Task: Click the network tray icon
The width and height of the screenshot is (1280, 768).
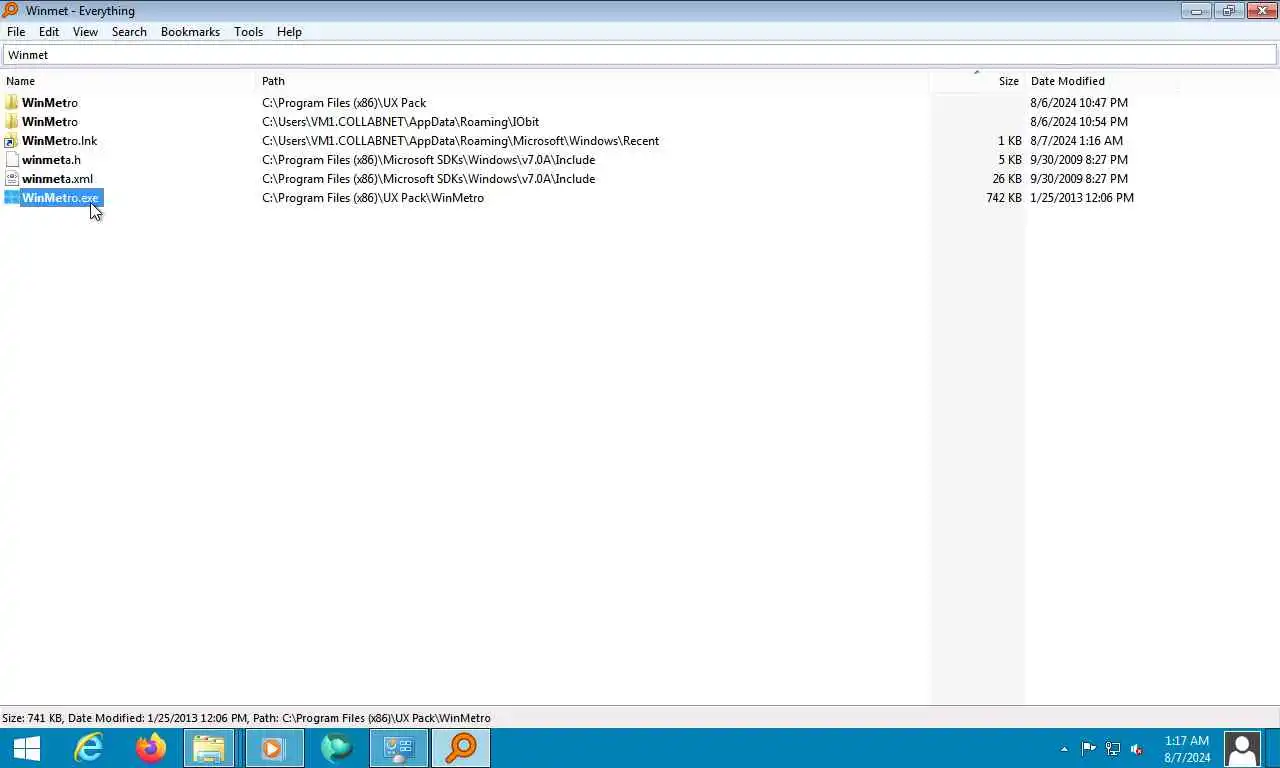Action: pyautogui.click(x=1112, y=749)
